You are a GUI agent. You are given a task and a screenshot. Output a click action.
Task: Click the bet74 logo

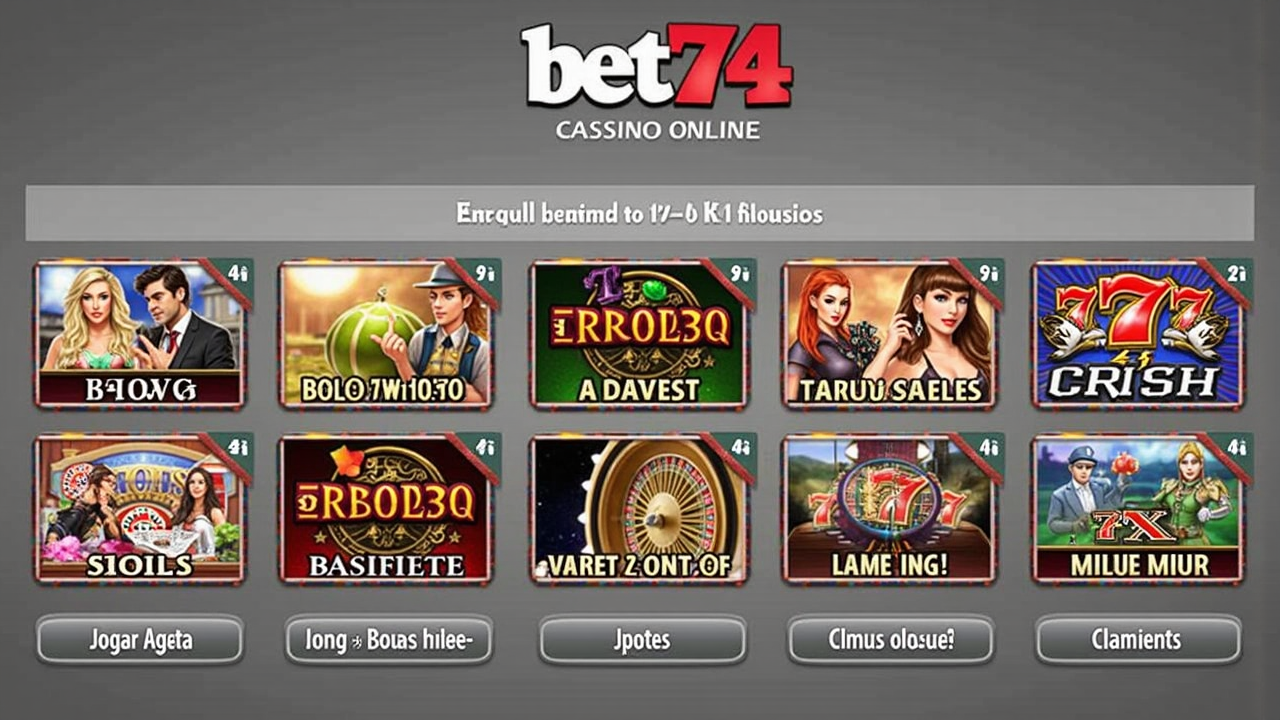(x=657, y=67)
